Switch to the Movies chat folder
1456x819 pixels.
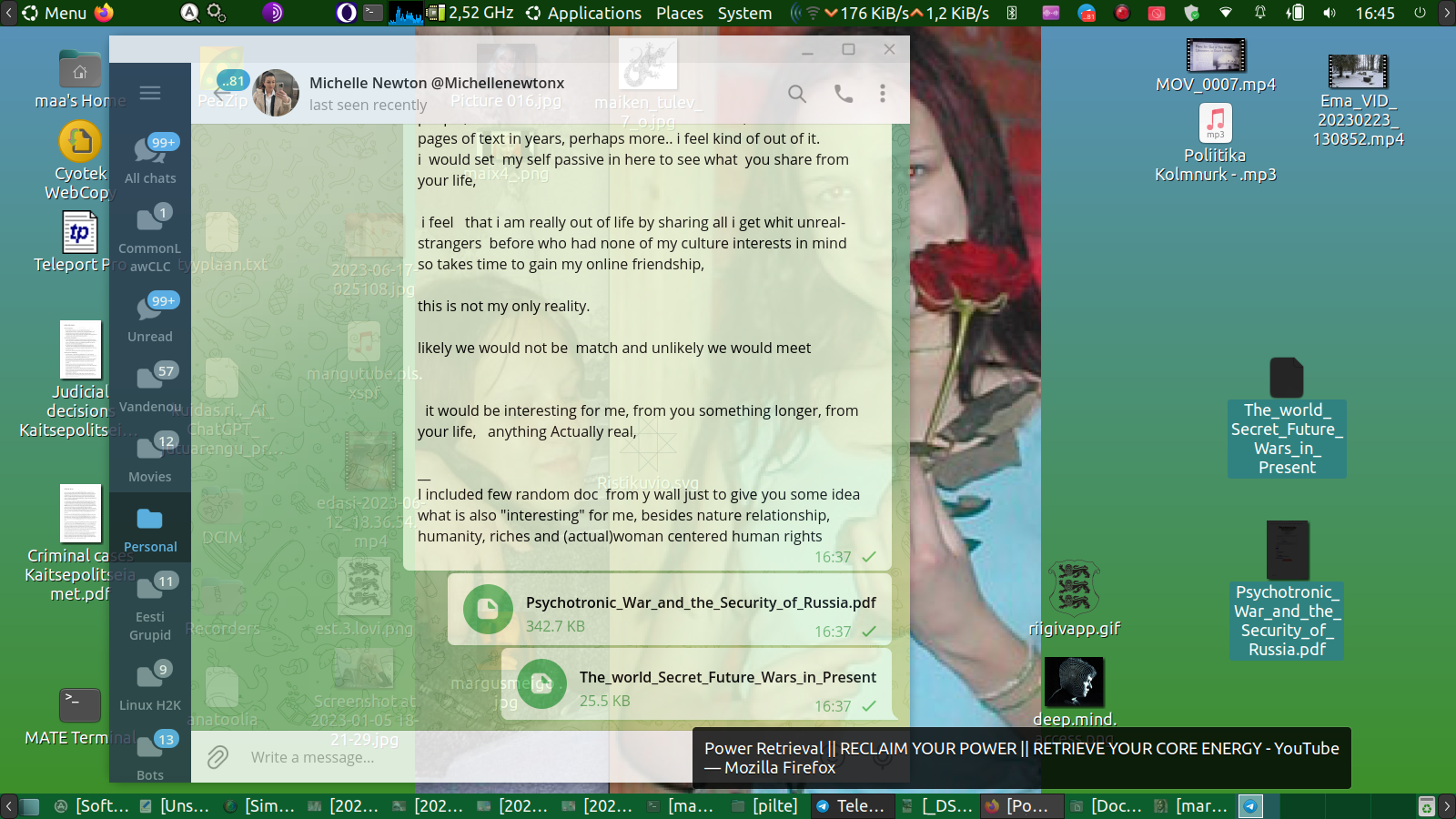point(150,458)
